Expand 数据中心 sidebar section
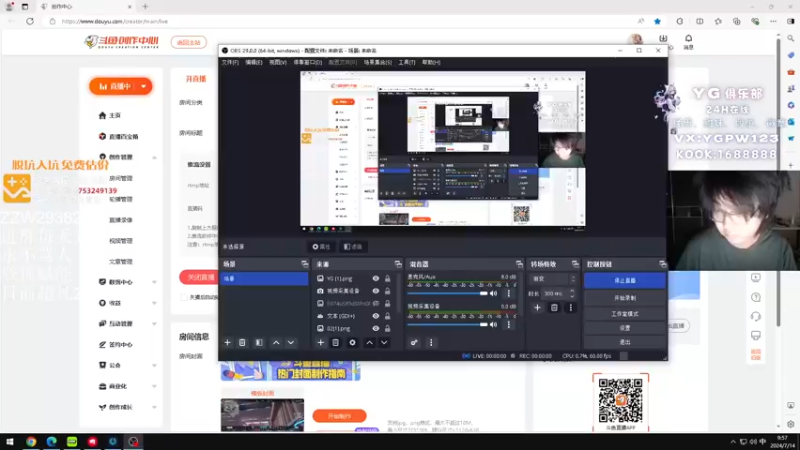Image resolution: width=800 pixels, height=450 pixels. (x=154, y=282)
